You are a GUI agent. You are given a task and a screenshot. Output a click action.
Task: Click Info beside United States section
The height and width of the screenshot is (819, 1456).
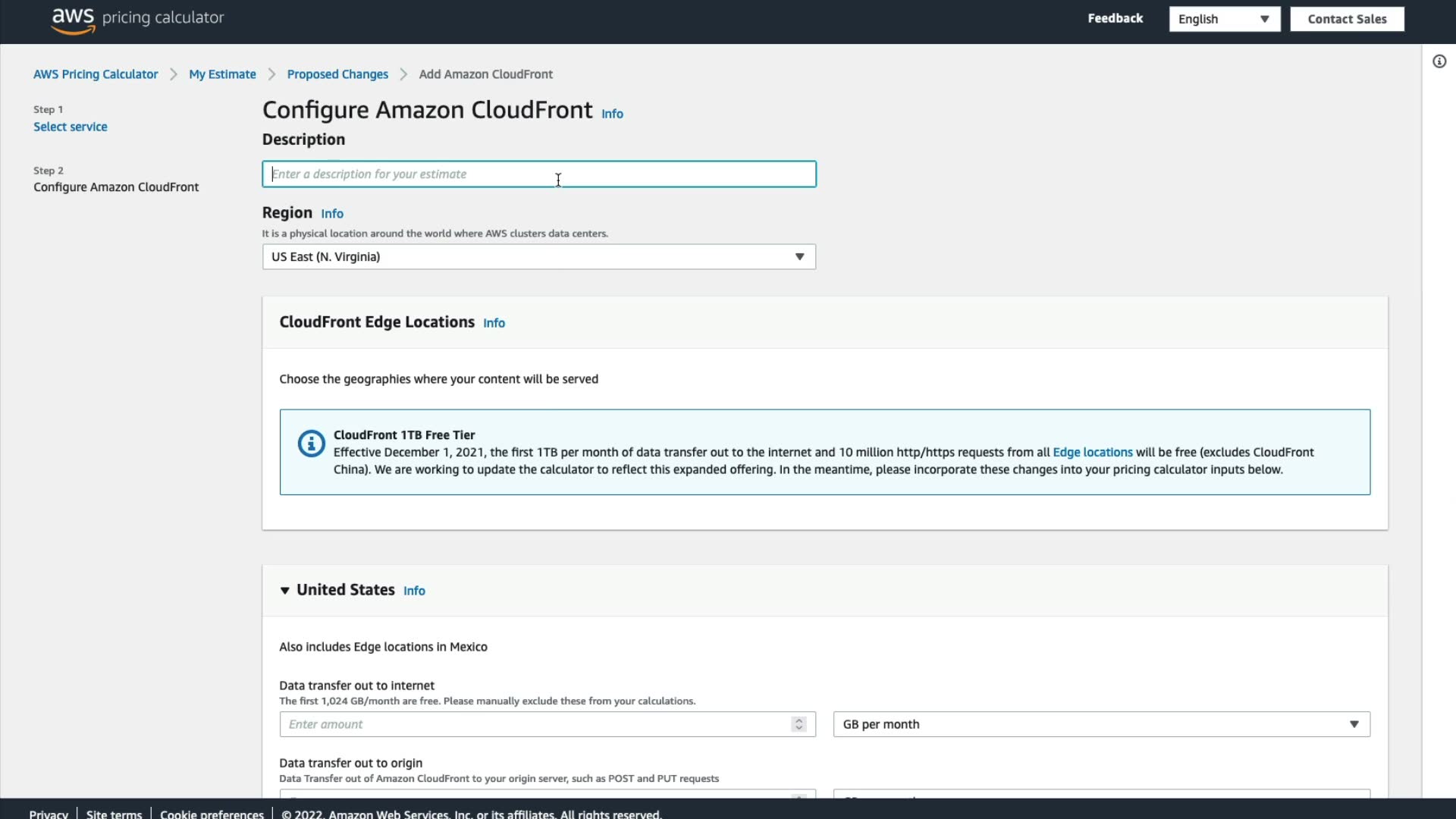pos(414,591)
